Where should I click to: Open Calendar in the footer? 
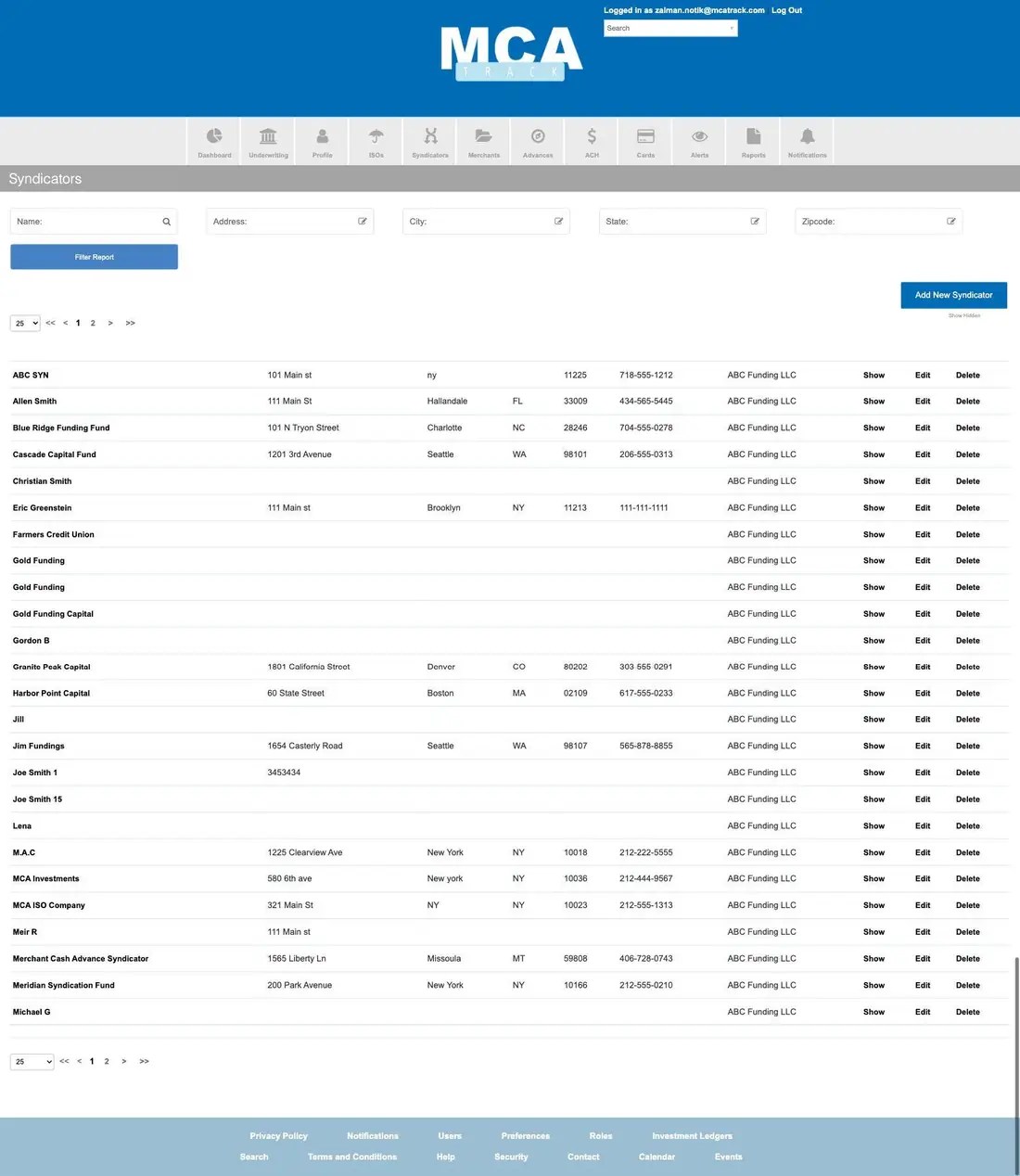[657, 1157]
